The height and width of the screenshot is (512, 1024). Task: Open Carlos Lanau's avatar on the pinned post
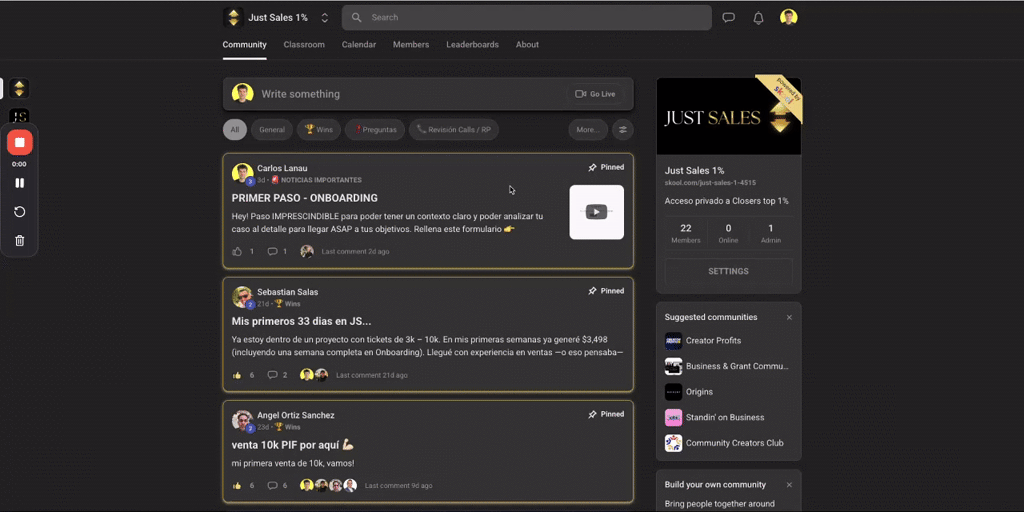pos(242,174)
